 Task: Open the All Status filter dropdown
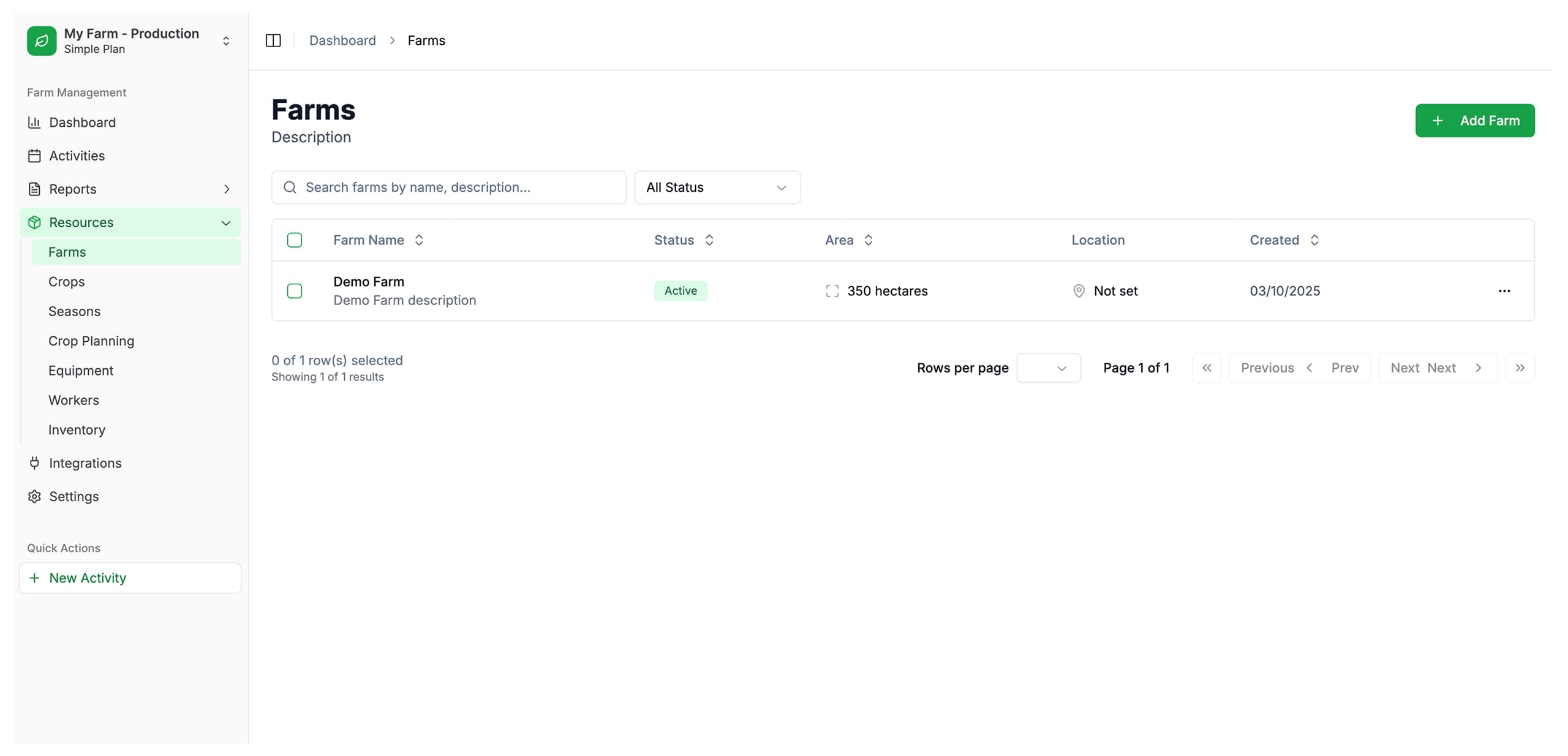(x=717, y=187)
